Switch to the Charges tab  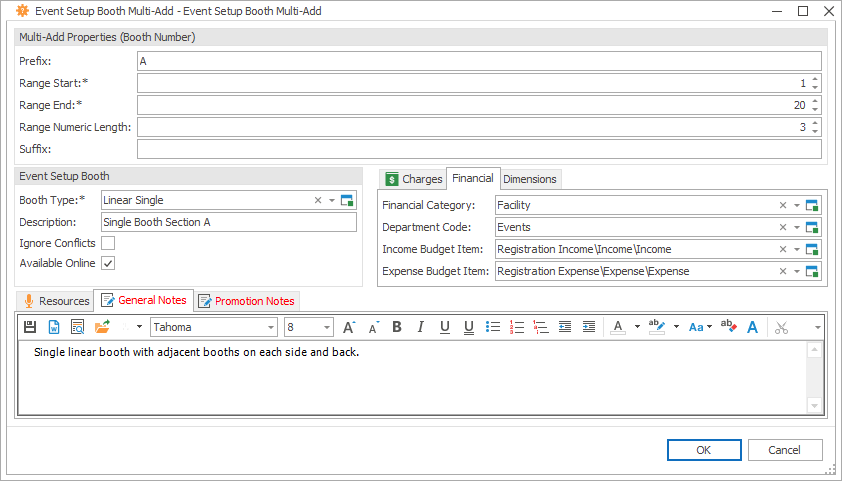pos(414,179)
